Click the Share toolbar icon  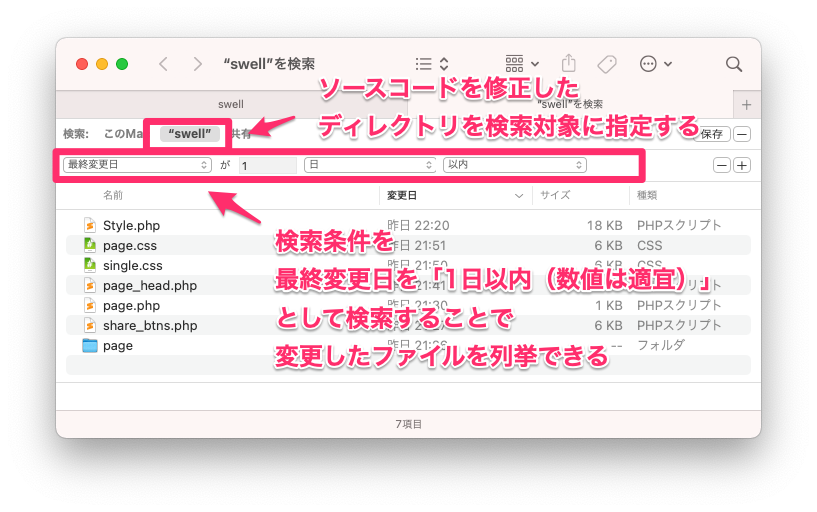569,64
